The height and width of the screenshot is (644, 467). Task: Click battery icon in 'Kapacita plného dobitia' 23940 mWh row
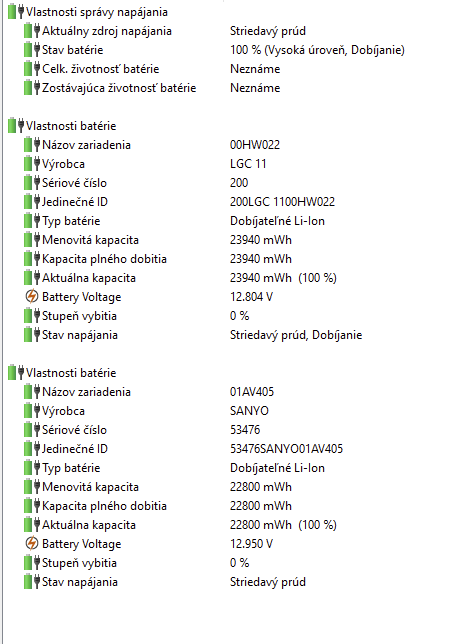[32, 259]
